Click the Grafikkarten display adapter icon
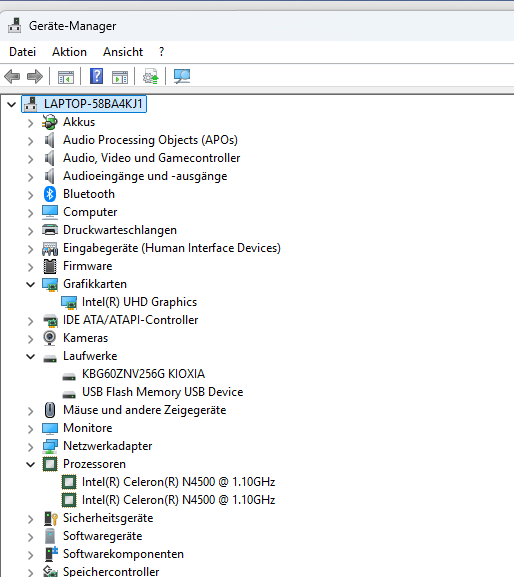Viewport: 514px width, 577px height. [50, 284]
